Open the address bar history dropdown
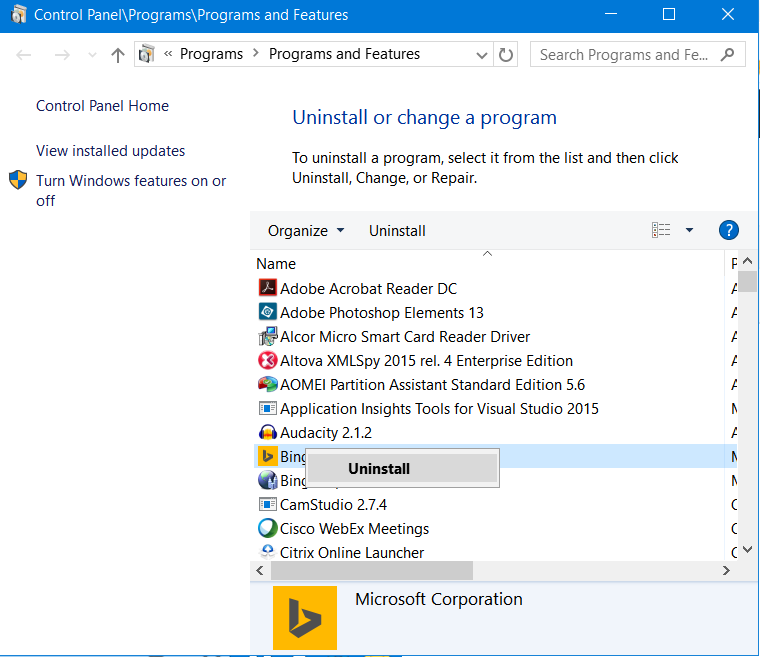This screenshot has height=657, width=760. point(483,55)
